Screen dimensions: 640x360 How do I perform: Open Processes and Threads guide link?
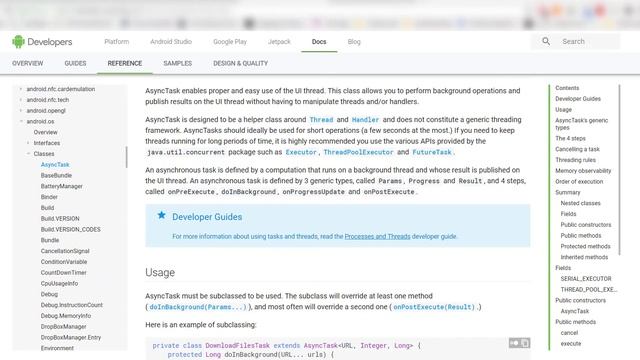tap(378, 236)
